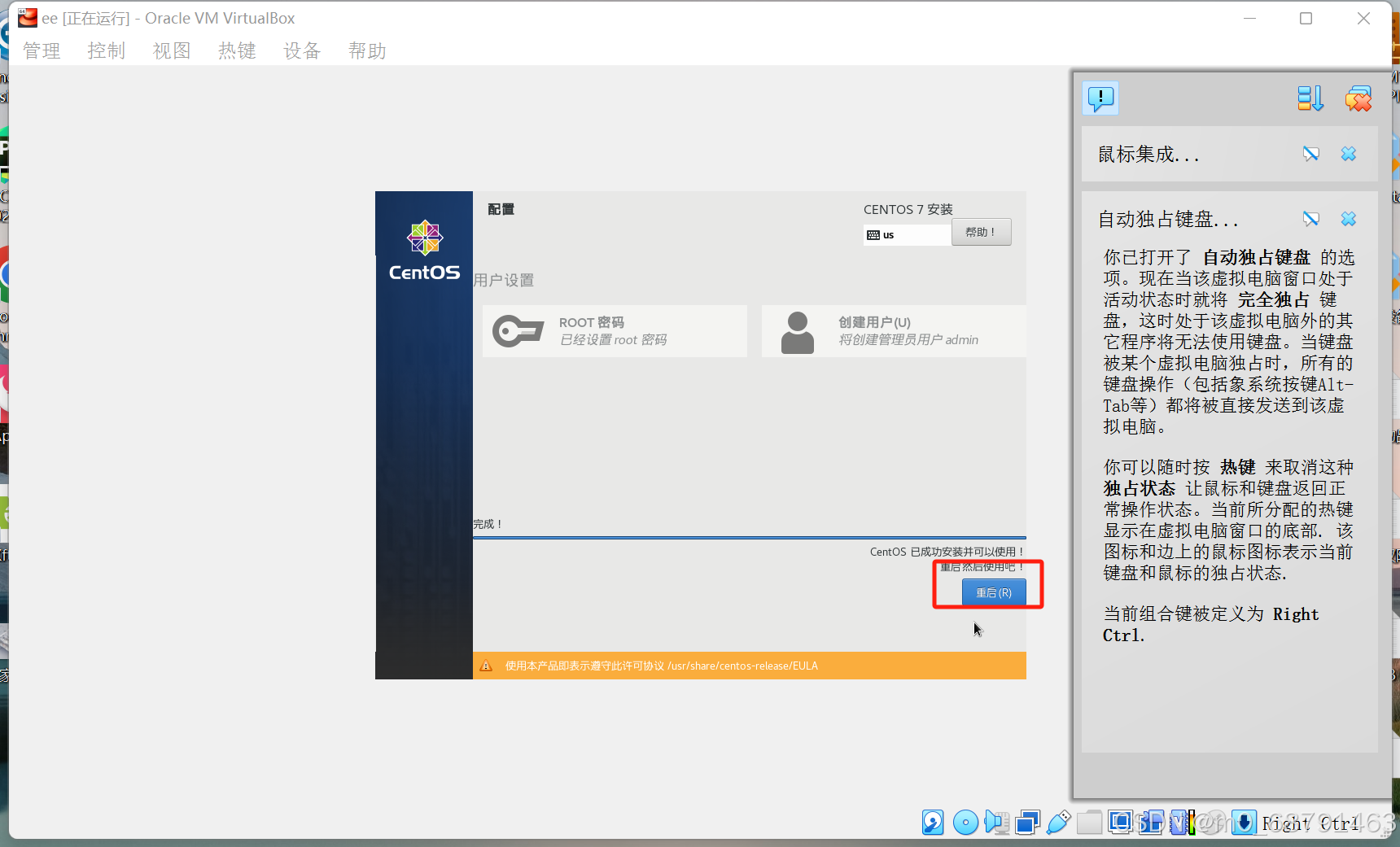1400x847 pixels.
Task: Click the 帮助! help button in installer
Action: 981,232
